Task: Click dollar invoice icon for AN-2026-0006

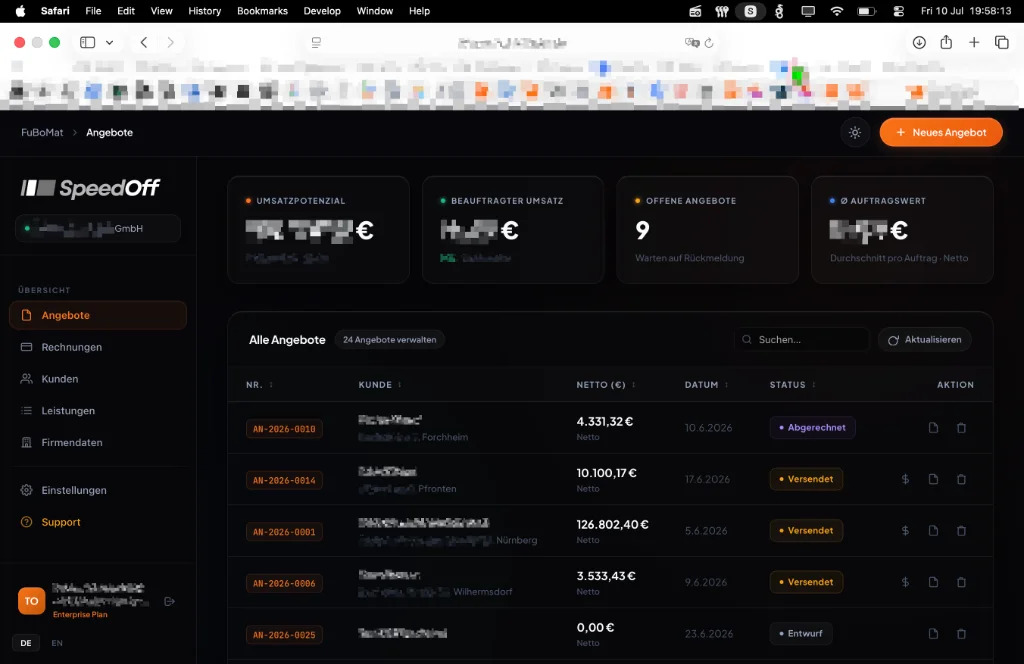Action: pyautogui.click(x=905, y=582)
